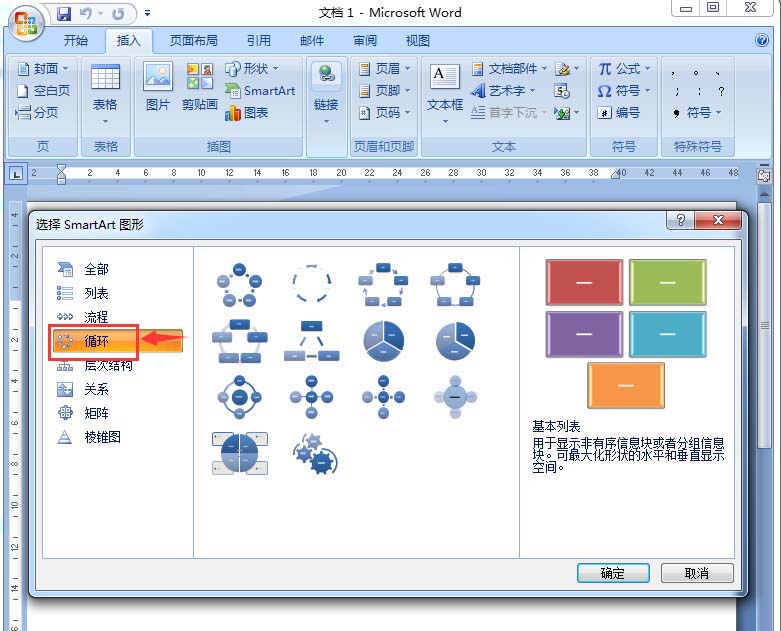781x631 pixels.
Task: Click the 取消 cancel button
Action: coord(697,573)
